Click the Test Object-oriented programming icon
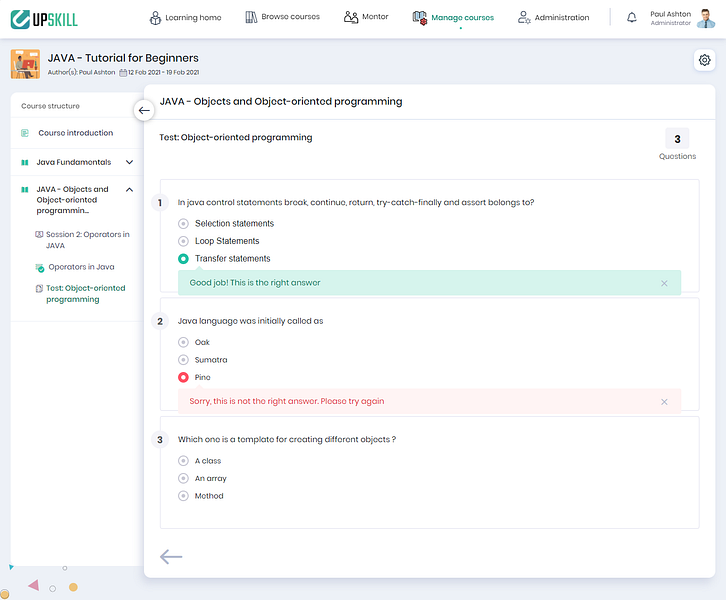726x600 pixels. coord(39,288)
